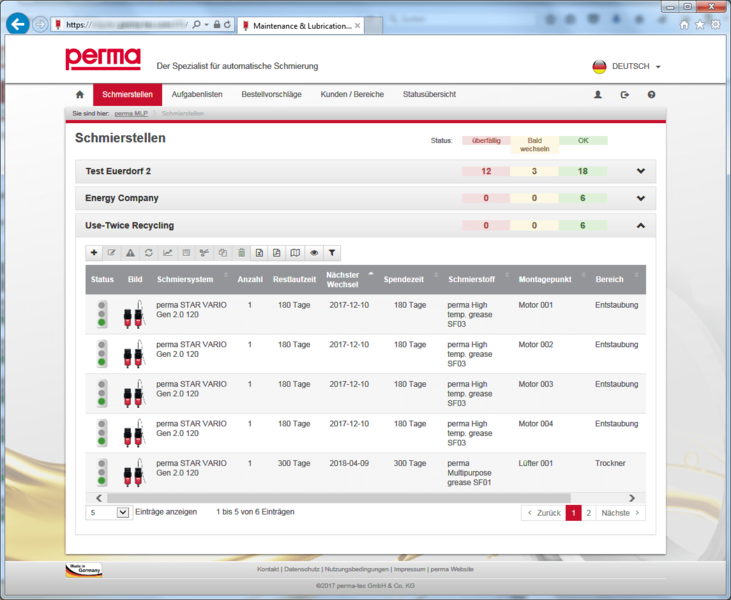The width and height of the screenshot is (731, 600).
Task: Expand the Test Euerdorf 2 section
Action: tap(641, 171)
